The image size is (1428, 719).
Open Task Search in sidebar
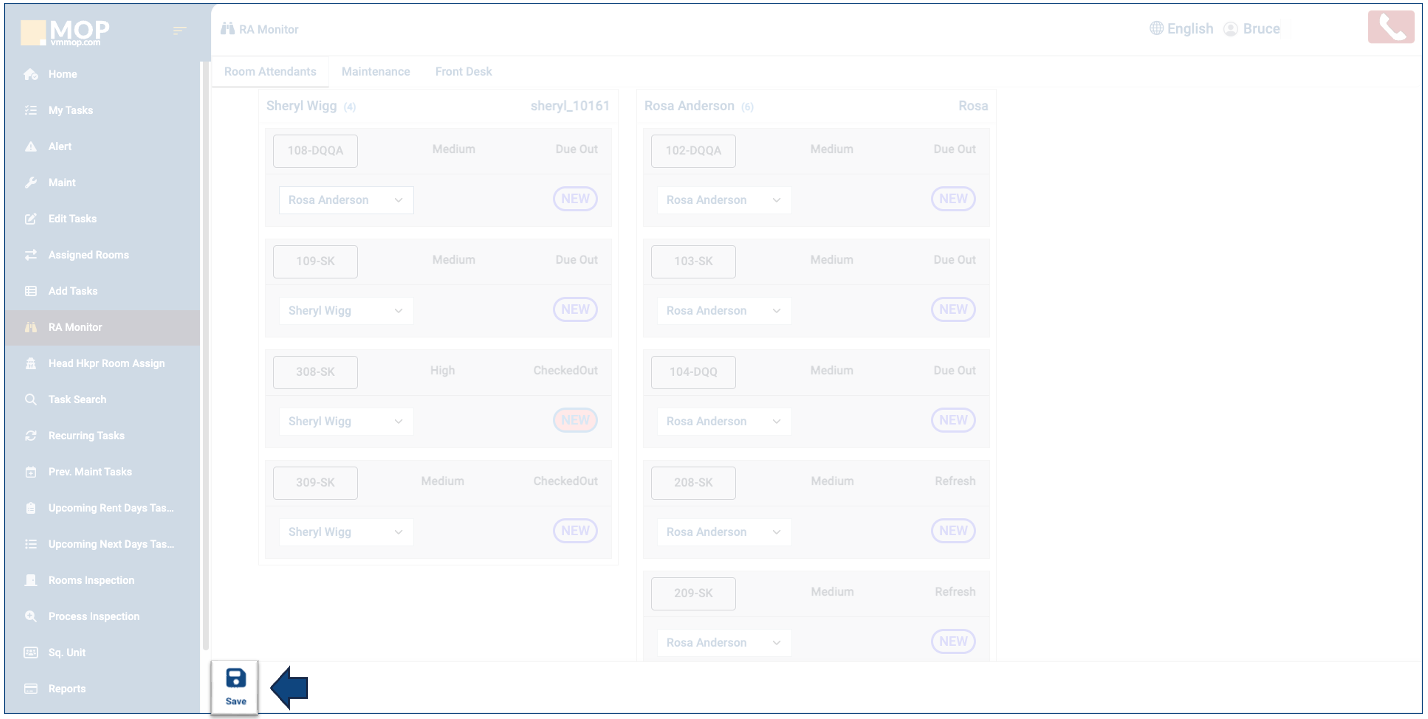77,400
